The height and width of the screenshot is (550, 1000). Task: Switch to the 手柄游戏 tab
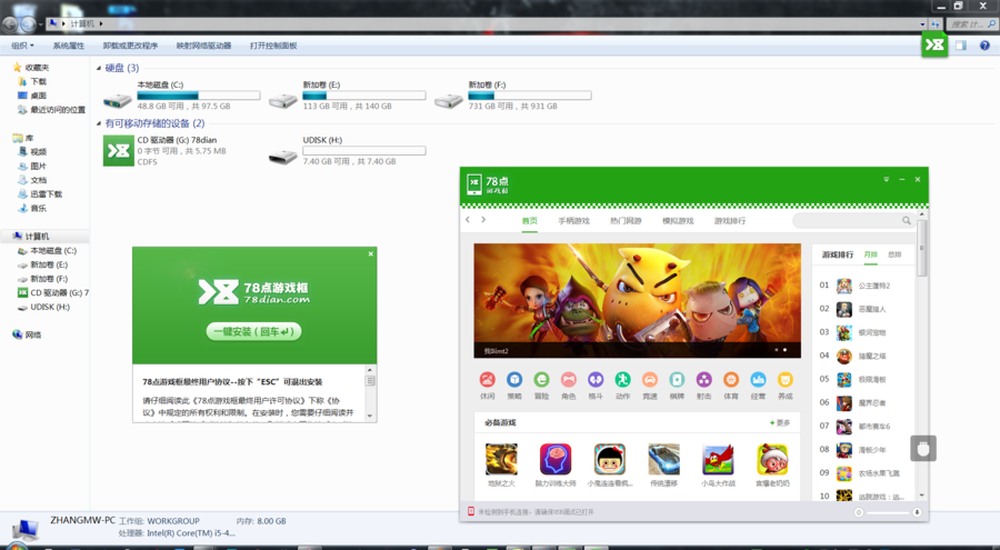tap(574, 221)
